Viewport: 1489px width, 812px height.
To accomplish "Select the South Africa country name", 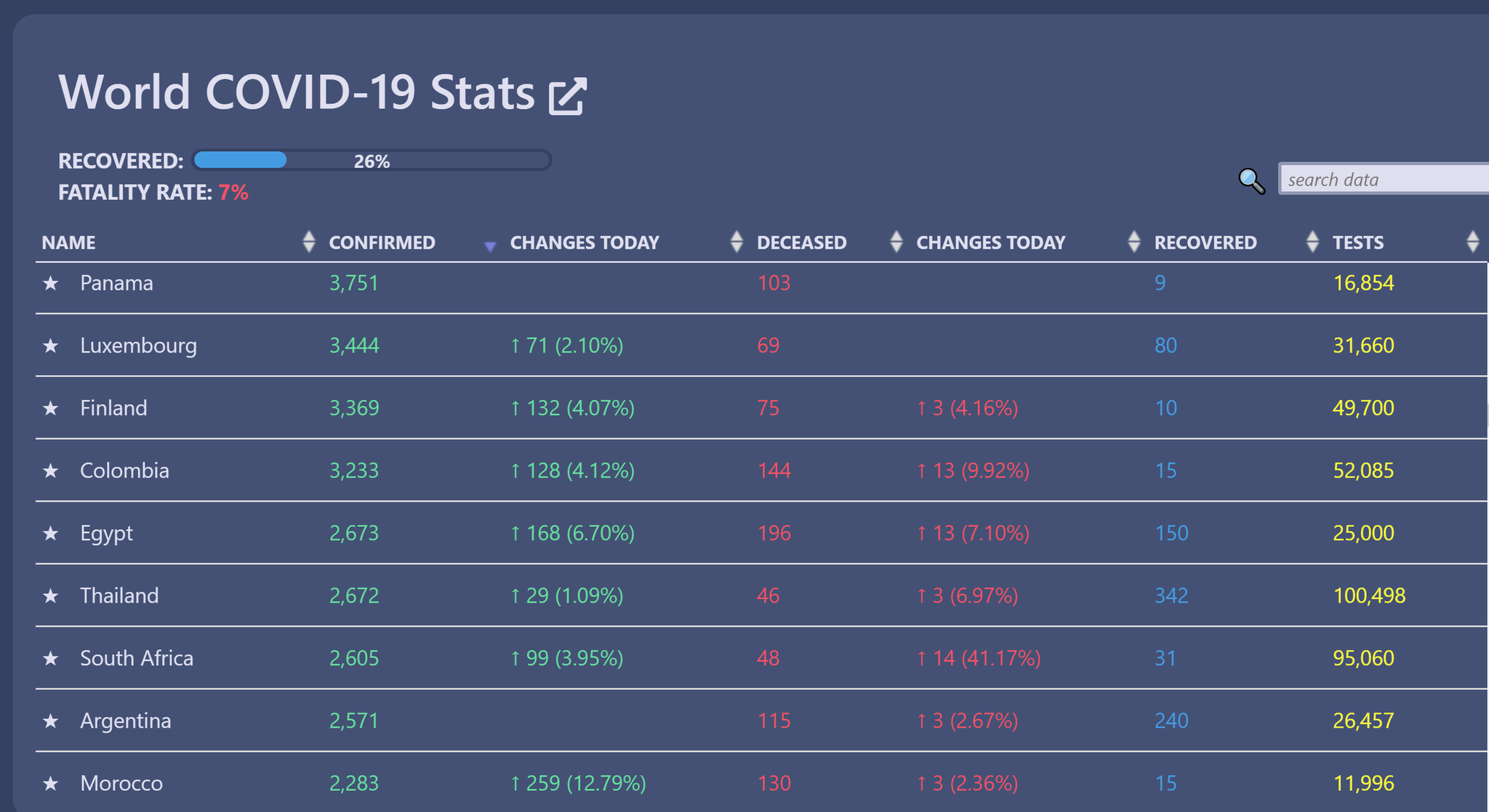I will tap(137, 658).
